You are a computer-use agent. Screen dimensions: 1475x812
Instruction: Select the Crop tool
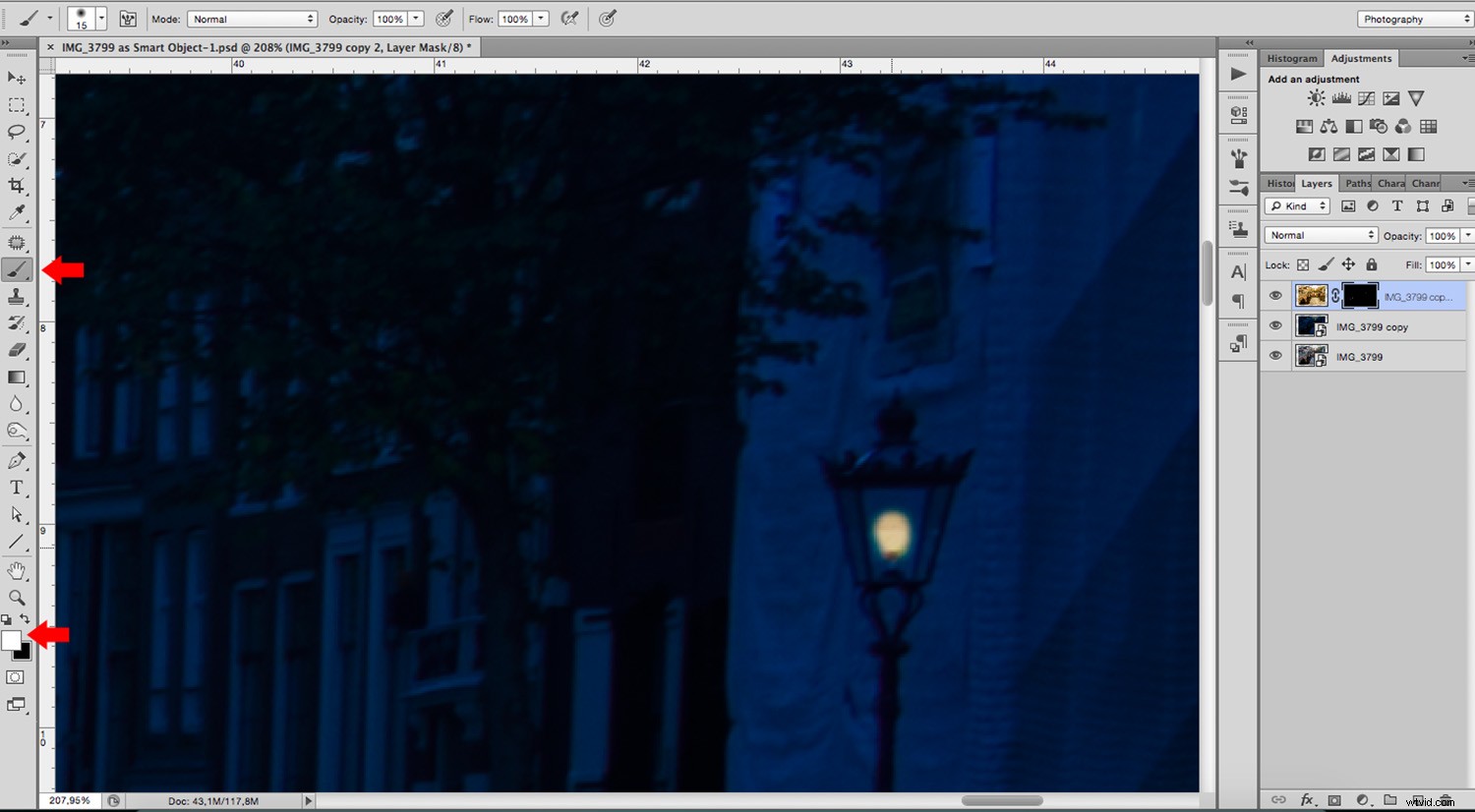pyautogui.click(x=16, y=186)
